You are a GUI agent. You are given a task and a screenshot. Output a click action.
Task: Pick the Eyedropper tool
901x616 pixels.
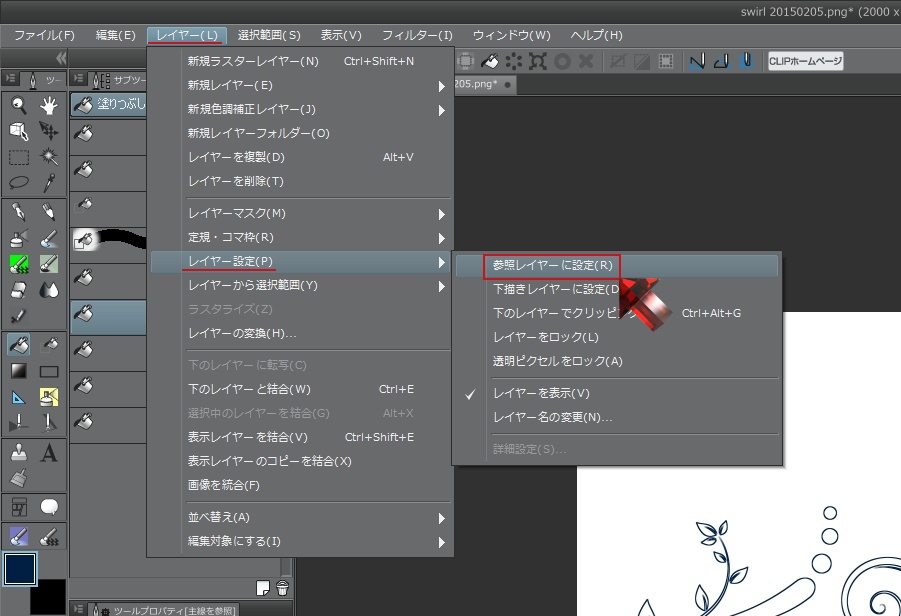48,183
